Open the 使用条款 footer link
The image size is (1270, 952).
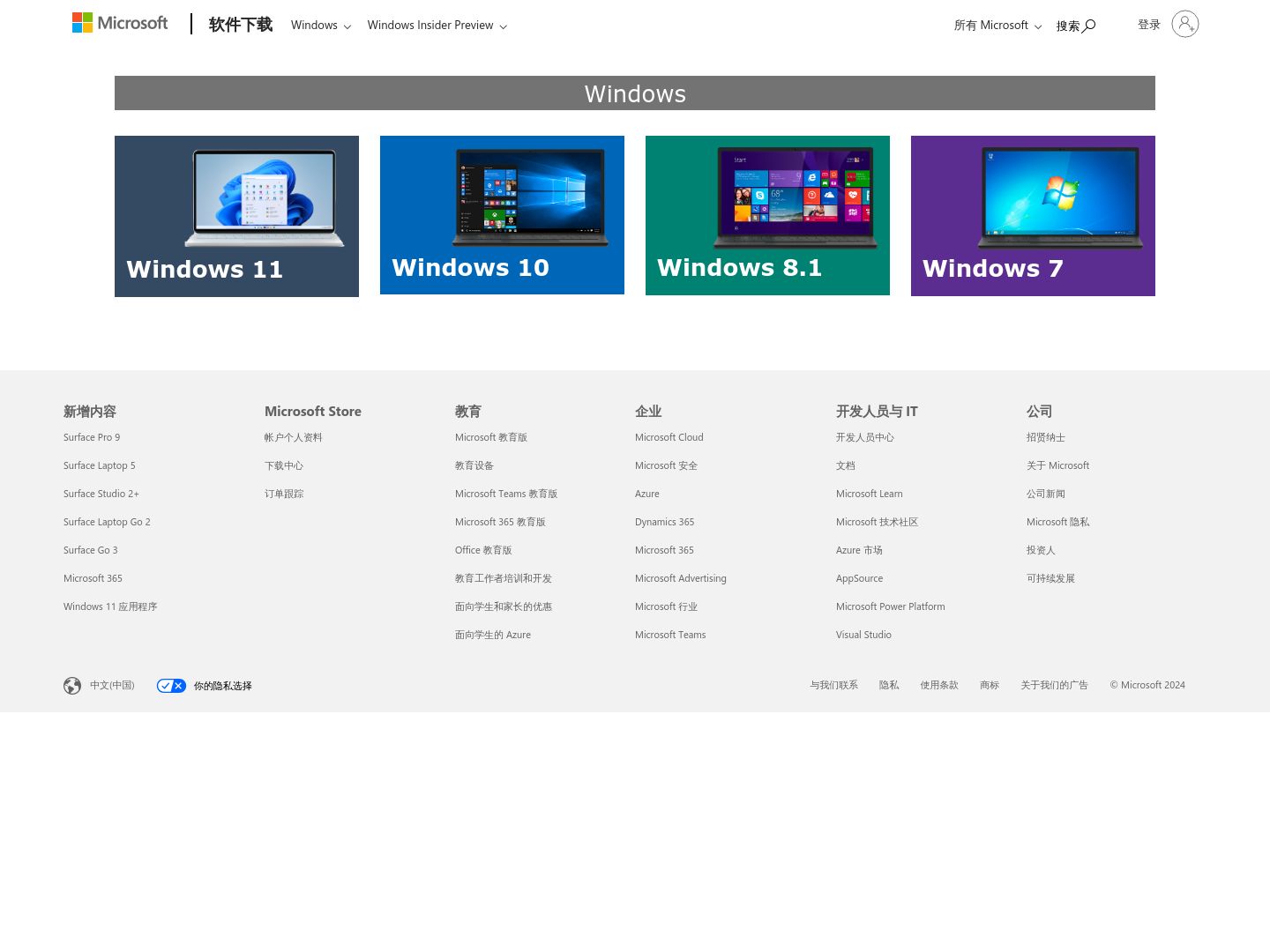tap(939, 685)
